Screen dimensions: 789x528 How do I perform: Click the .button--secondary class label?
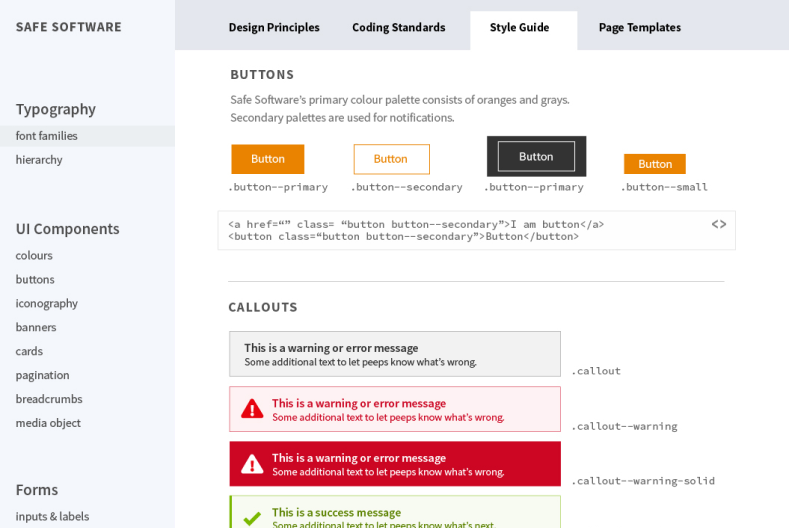407,187
